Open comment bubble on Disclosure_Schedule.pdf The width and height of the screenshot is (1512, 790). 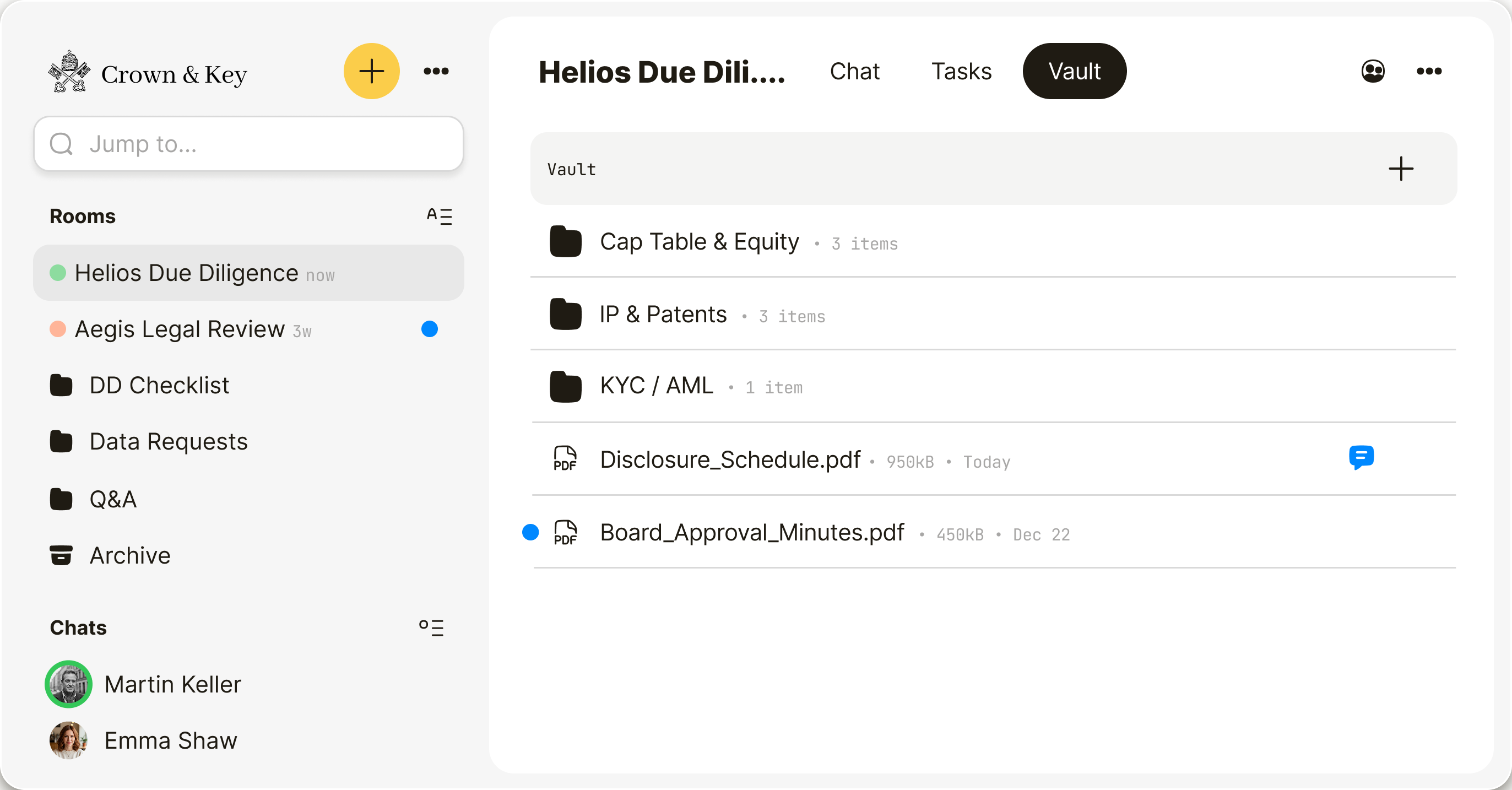[1361, 458]
